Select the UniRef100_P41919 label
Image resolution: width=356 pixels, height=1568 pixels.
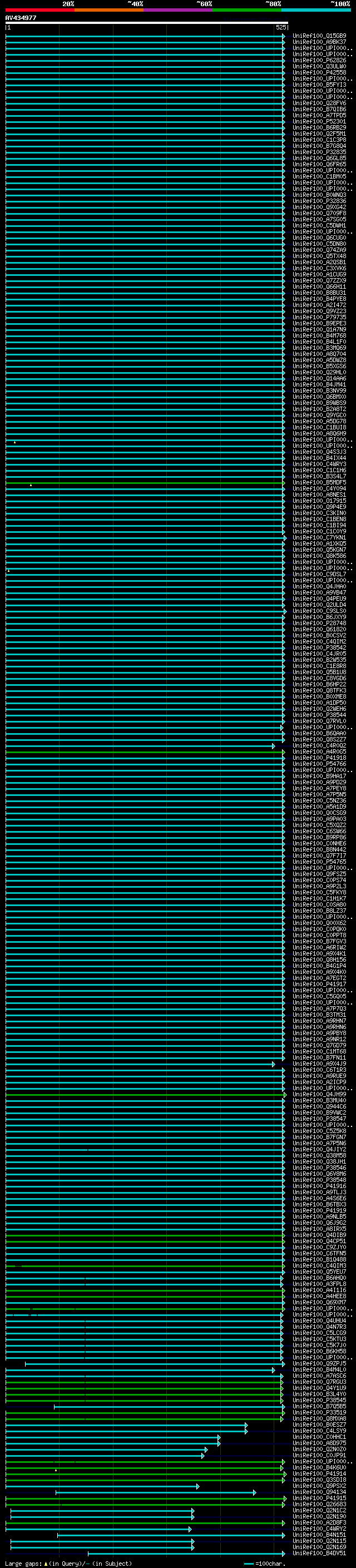point(319,1211)
